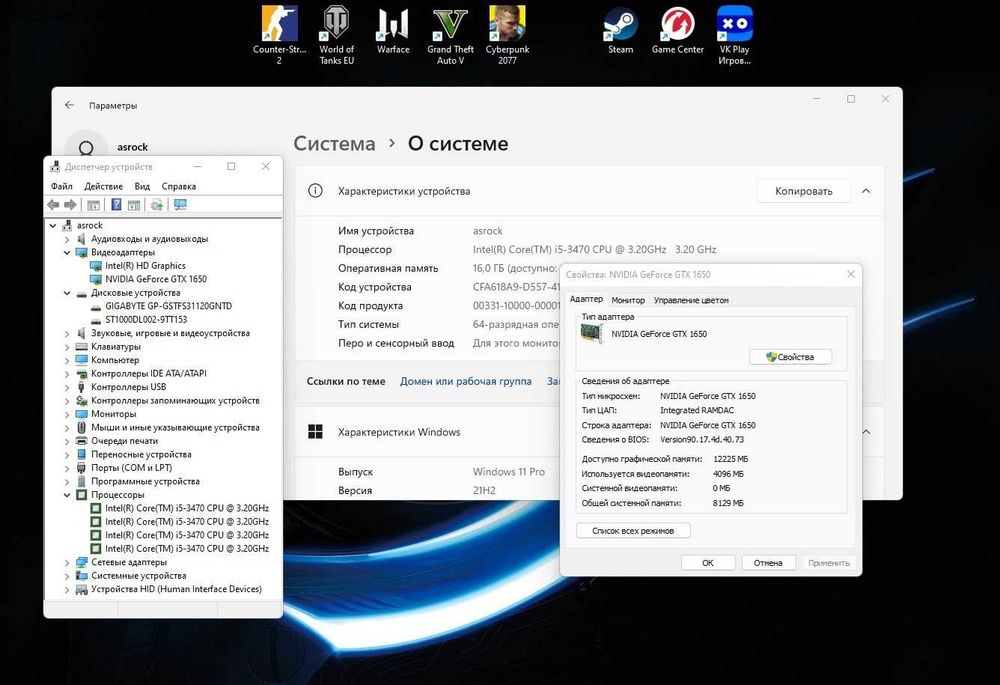This screenshot has width=1000, height=685.
Task: Click the blue help icon in Device Manager toolbar
Action: [x=116, y=205]
